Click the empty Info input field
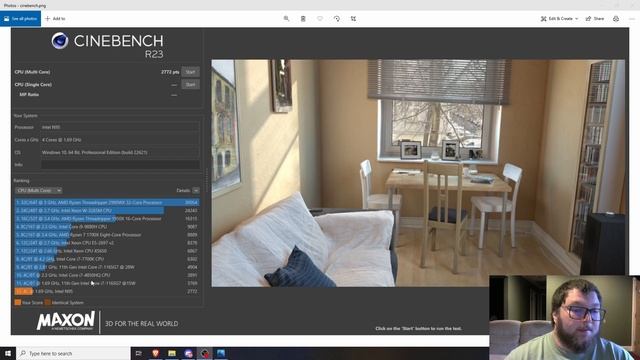The width and height of the screenshot is (640, 360). click(120, 164)
